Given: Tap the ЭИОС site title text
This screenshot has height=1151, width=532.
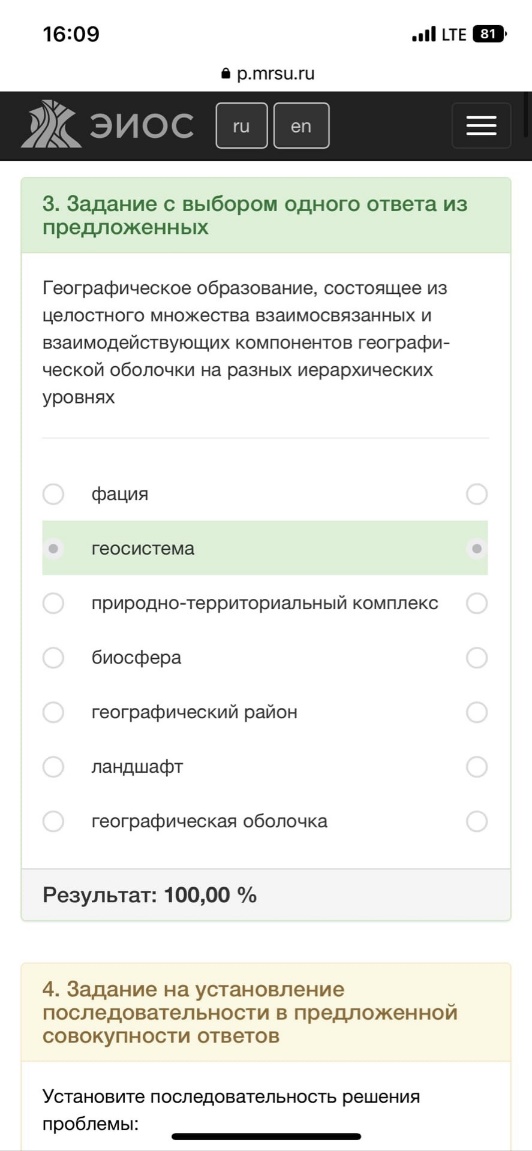Looking at the screenshot, I should (142, 126).
